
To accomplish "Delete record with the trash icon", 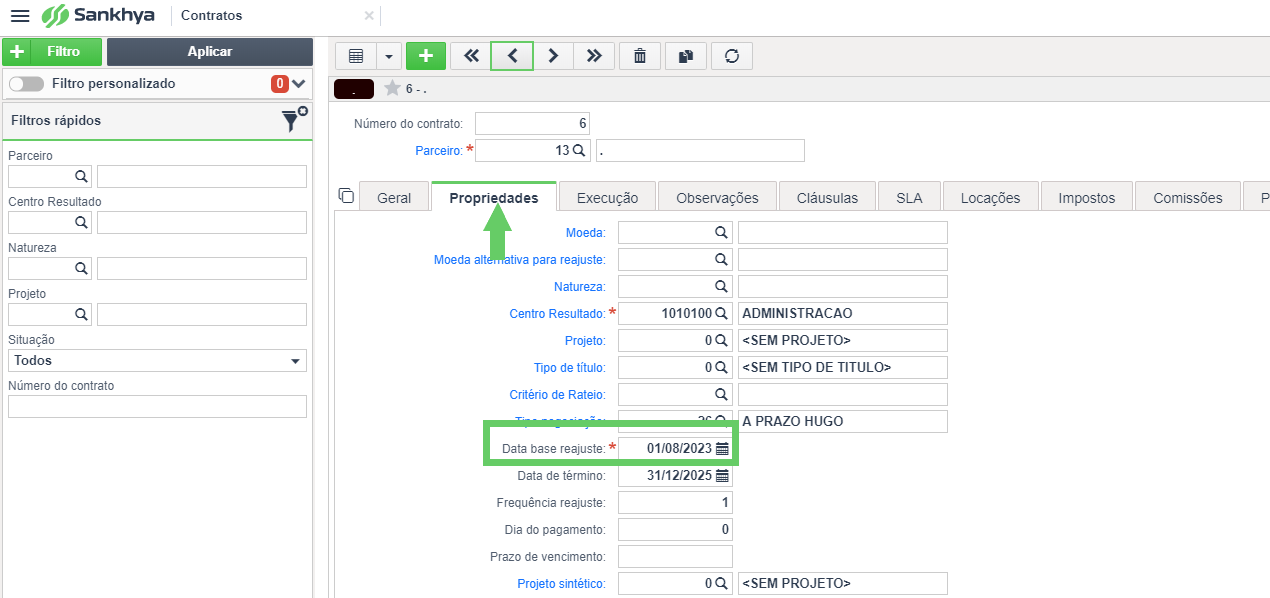I will point(640,56).
